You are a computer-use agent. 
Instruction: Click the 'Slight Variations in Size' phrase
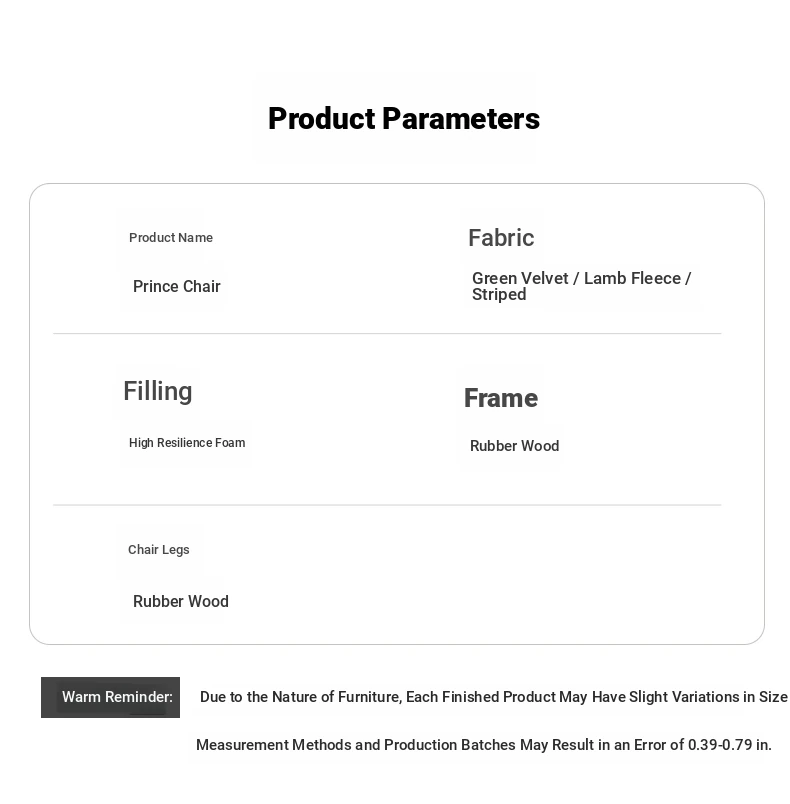coord(709,697)
